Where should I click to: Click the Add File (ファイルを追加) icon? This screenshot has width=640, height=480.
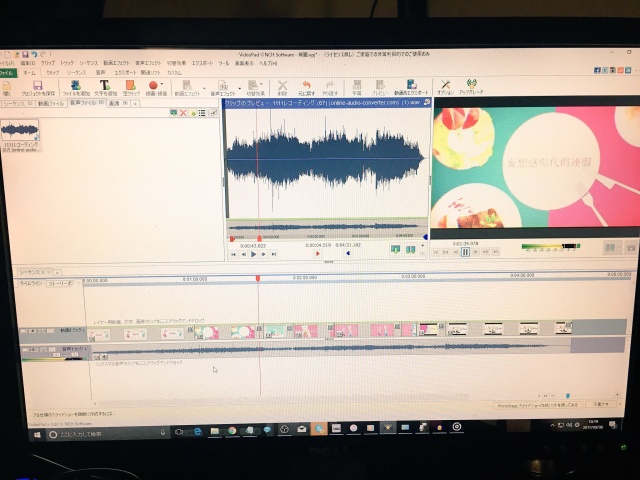coord(76,85)
